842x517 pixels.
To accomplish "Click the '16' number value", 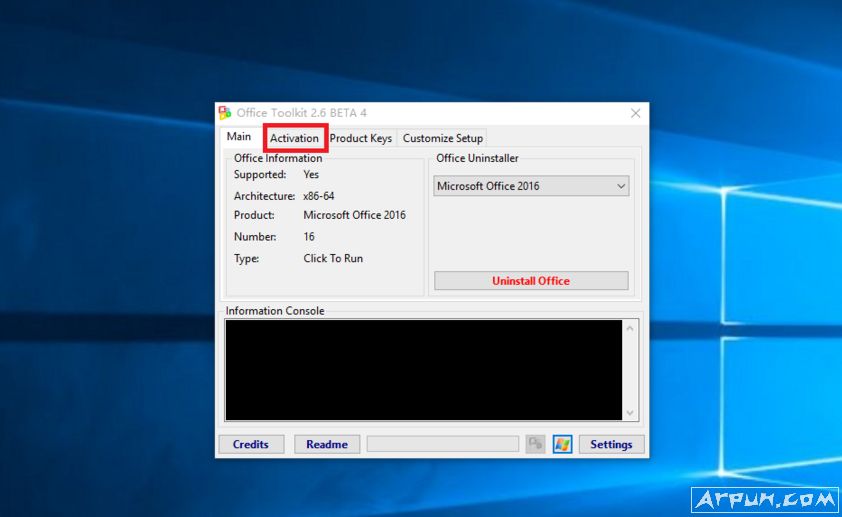I will 309,237.
